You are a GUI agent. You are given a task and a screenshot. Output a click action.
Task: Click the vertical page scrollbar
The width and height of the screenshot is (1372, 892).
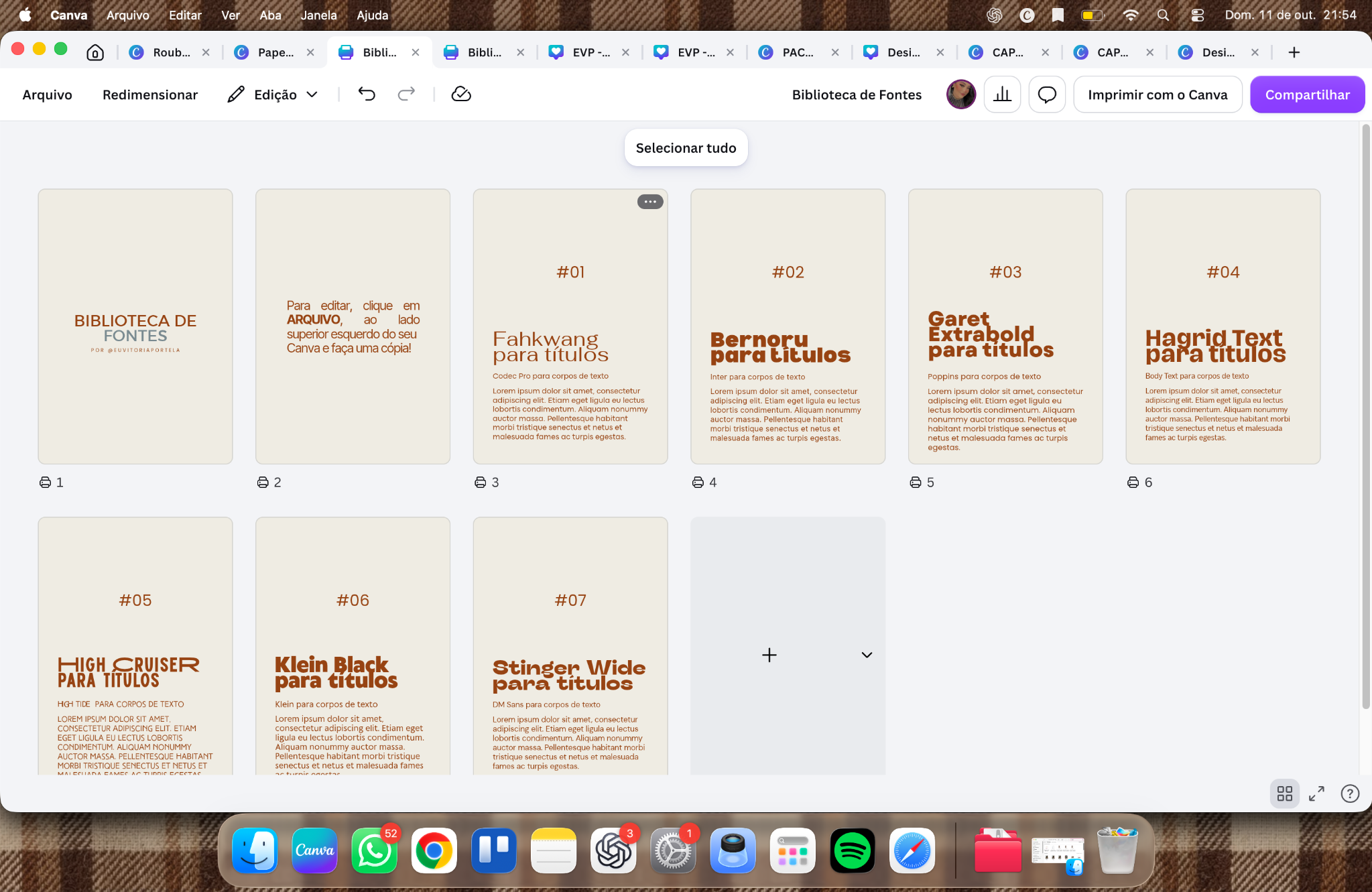(x=1365, y=416)
